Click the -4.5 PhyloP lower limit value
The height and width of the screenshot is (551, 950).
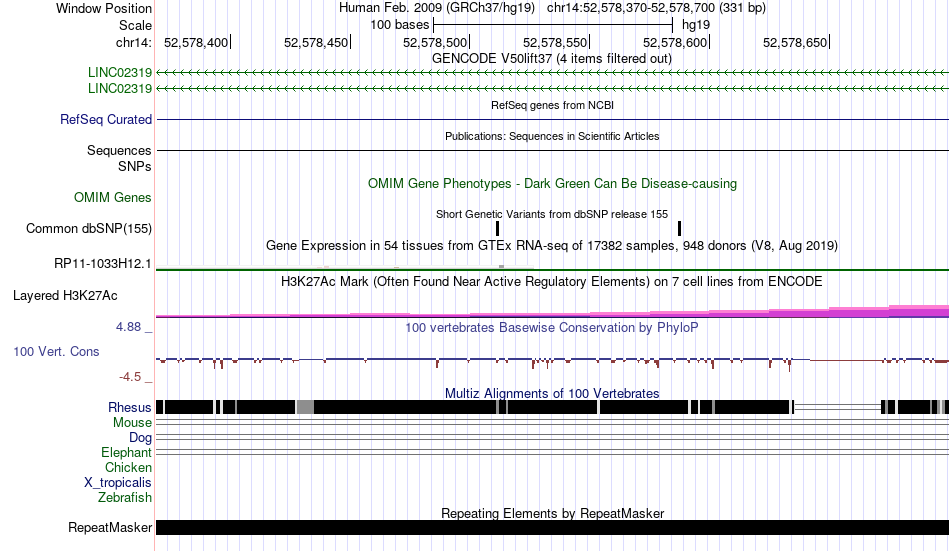click(130, 377)
